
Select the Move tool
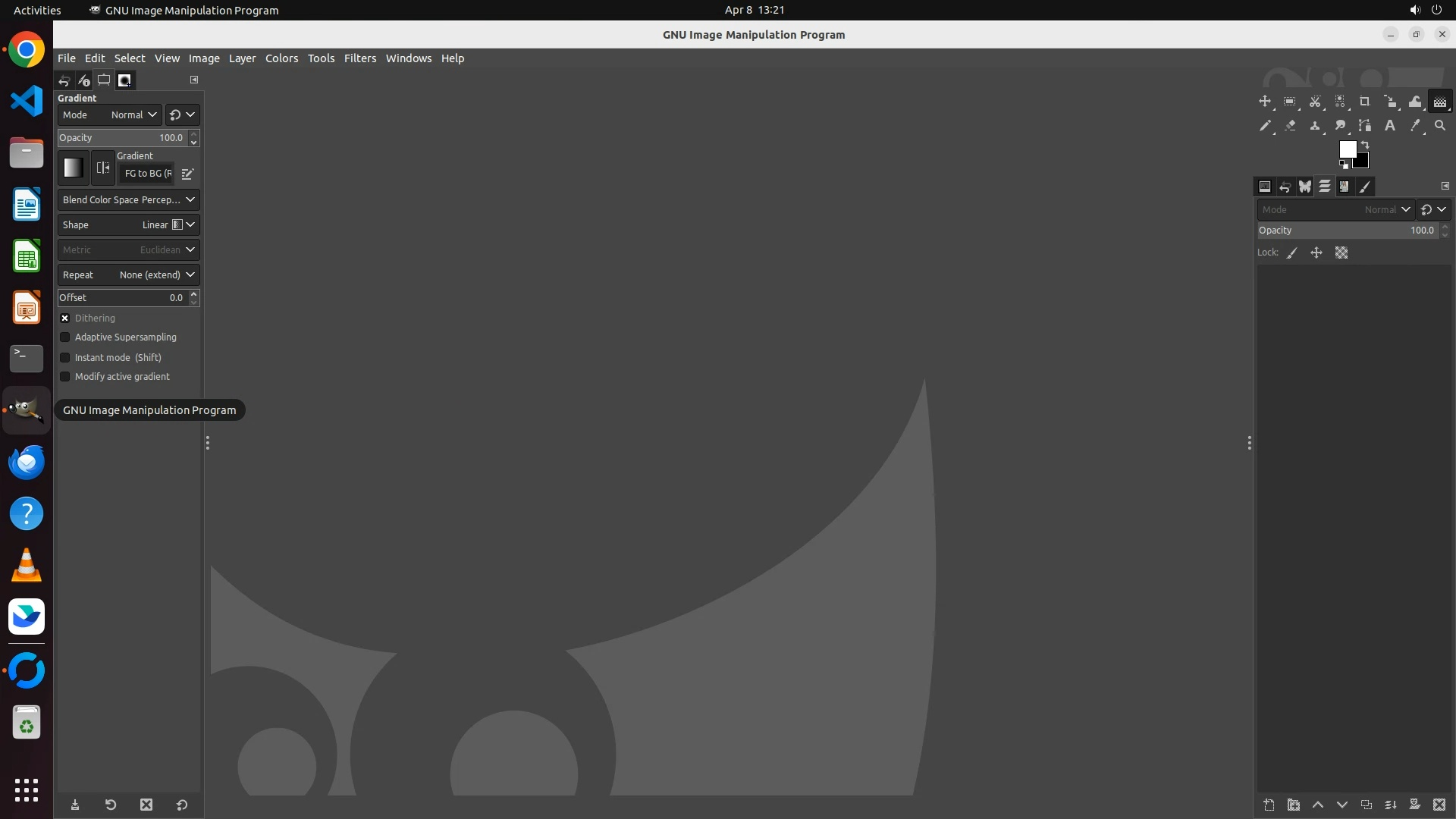coord(1265,102)
